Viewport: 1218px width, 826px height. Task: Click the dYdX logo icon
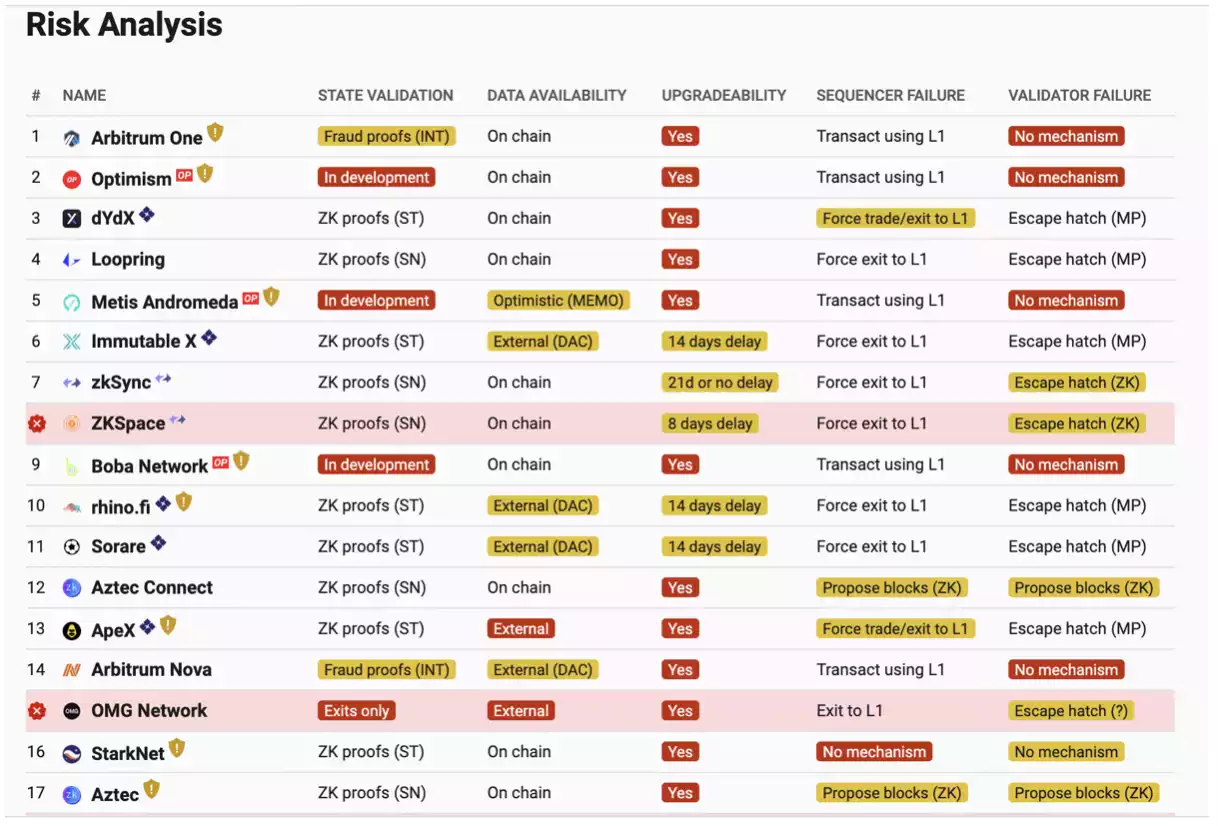click(x=72, y=219)
